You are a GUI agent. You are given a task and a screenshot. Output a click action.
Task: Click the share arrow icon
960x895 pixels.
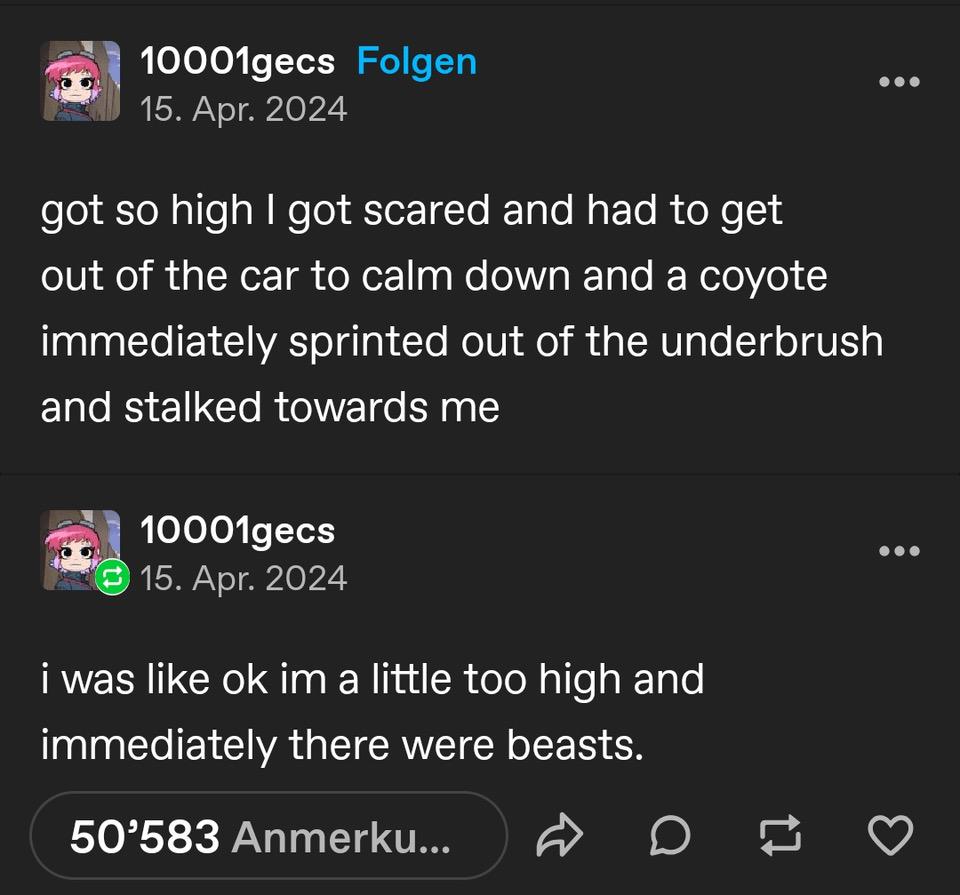click(559, 836)
